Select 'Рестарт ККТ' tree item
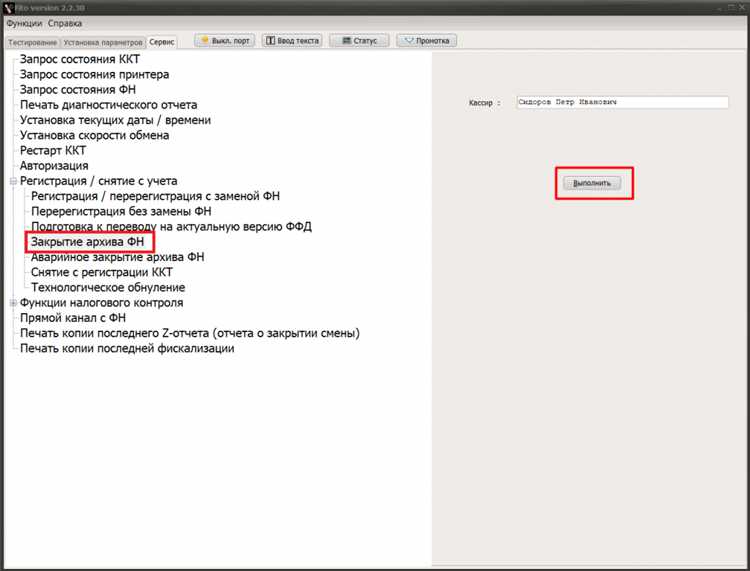This screenshot has width=750, height=571. [53, 150]
